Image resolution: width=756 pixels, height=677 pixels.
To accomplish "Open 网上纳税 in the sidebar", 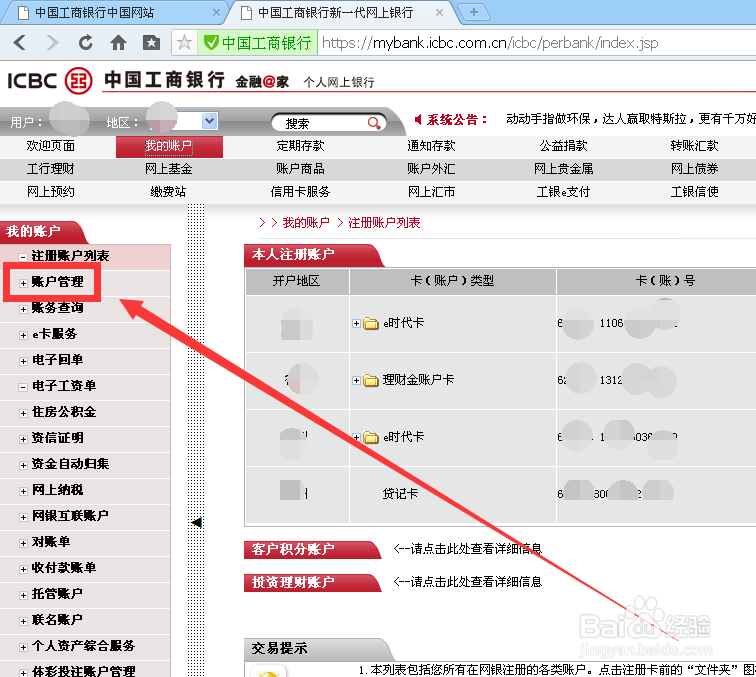I will (x=57, y=490).
